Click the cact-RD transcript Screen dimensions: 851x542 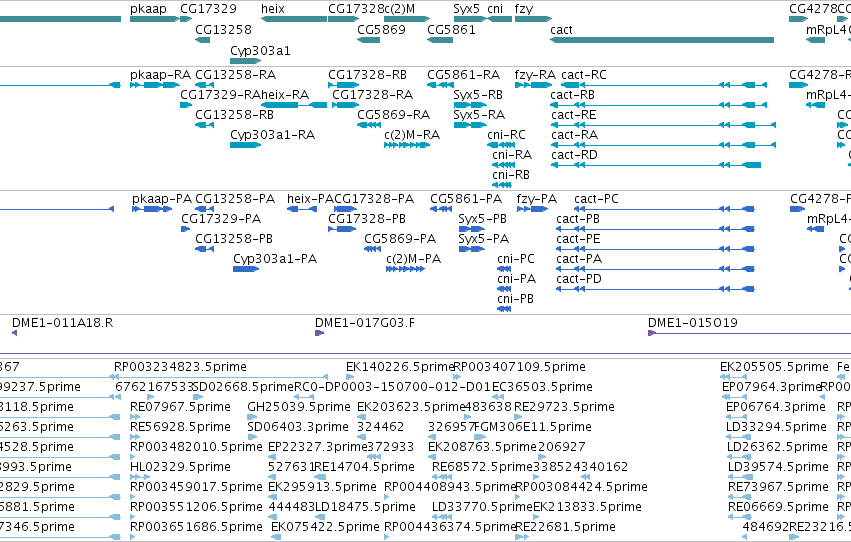coord(656,165)
